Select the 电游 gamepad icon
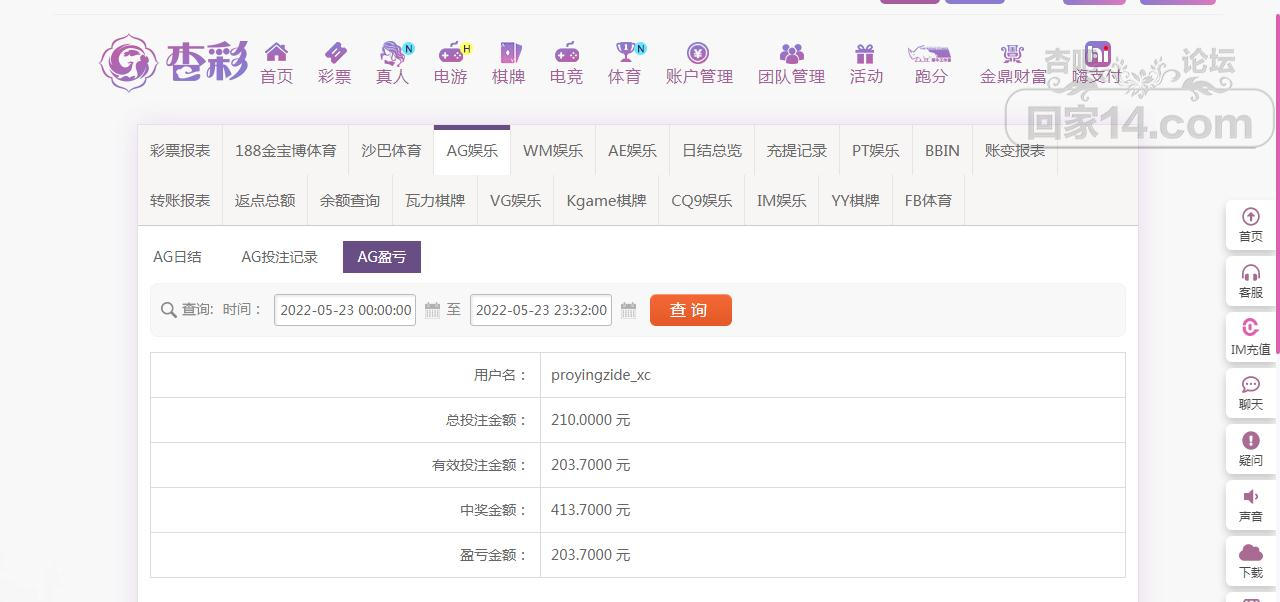 (x=451, y=53)
